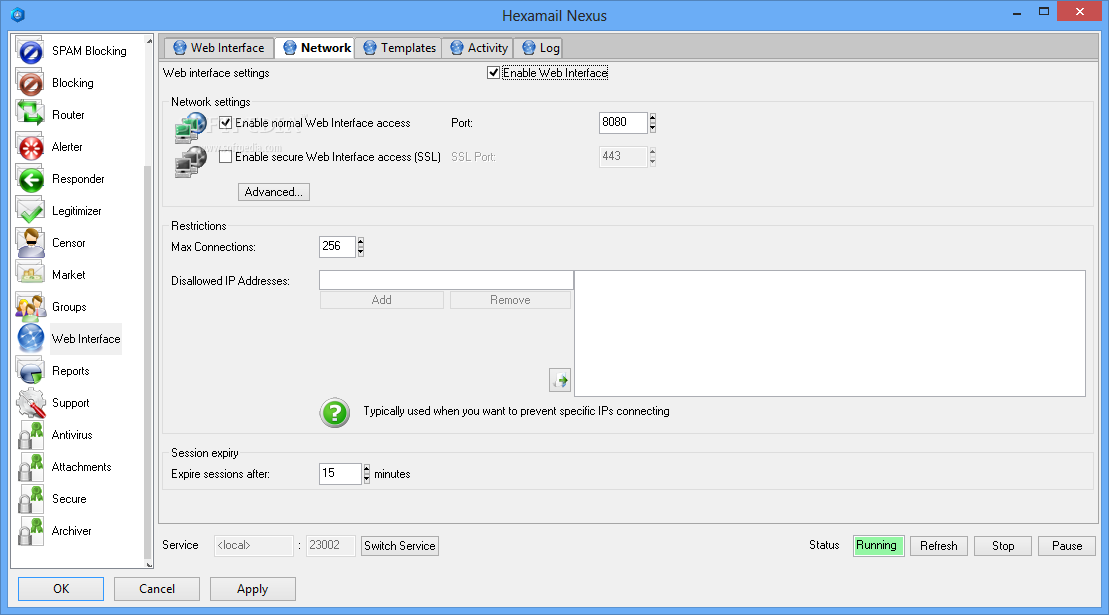Open the Responder section icon
Viewport: 1109px width, 615px height.
pyautogui.click(x=30, y=179)
